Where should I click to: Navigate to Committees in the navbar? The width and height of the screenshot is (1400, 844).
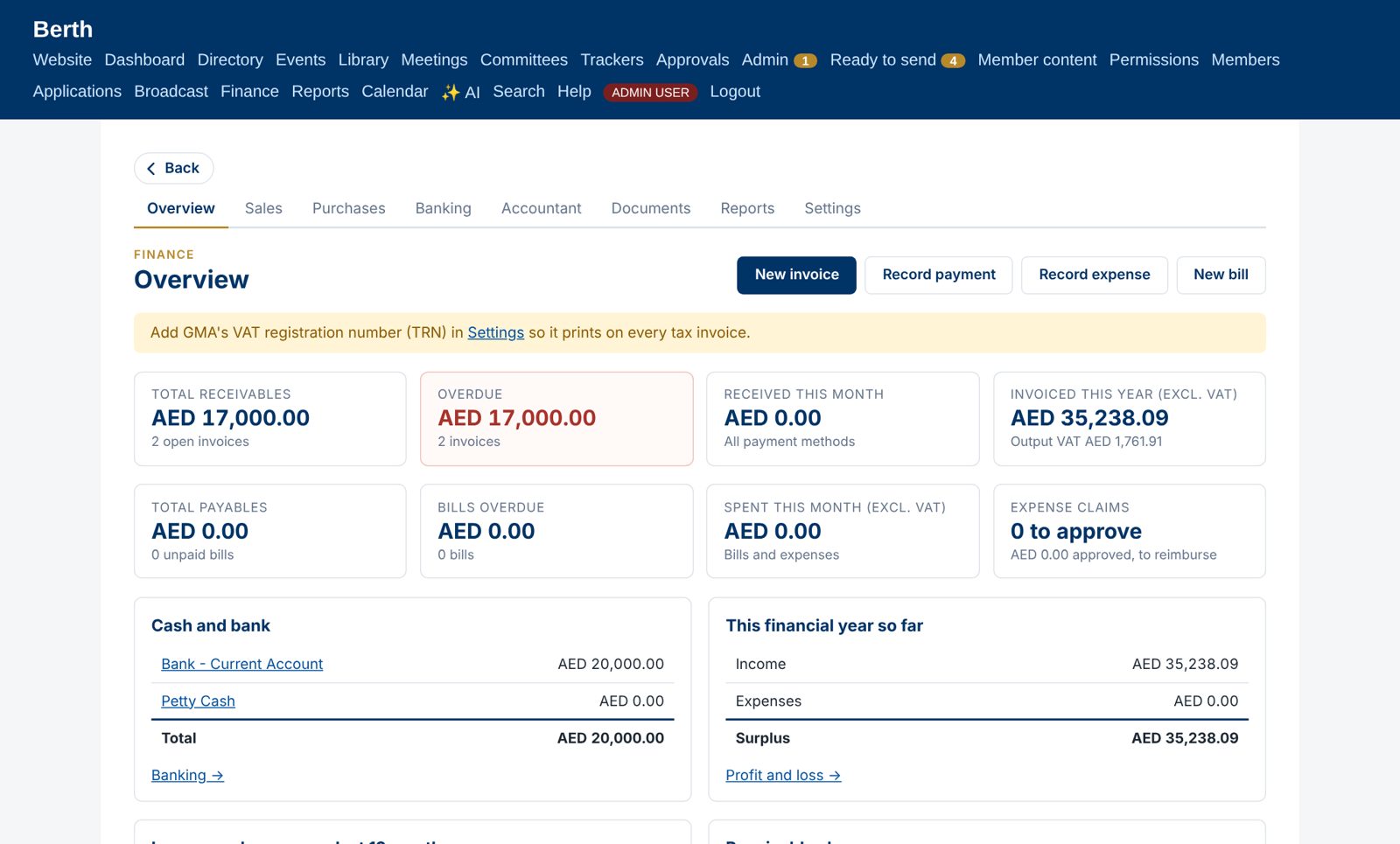(524, 59)
